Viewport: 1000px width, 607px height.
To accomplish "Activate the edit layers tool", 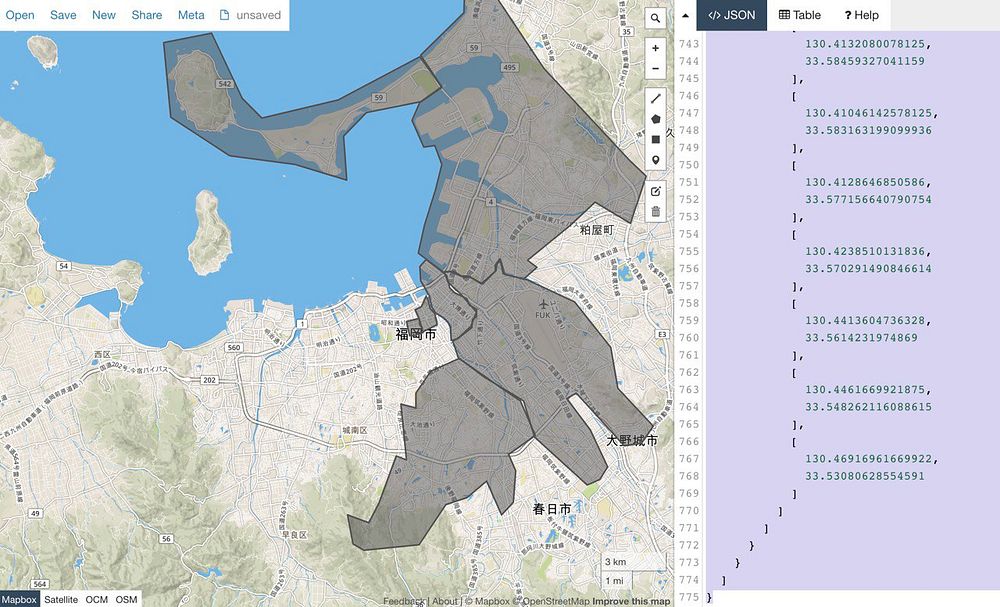I will click(x=655, y=191).
